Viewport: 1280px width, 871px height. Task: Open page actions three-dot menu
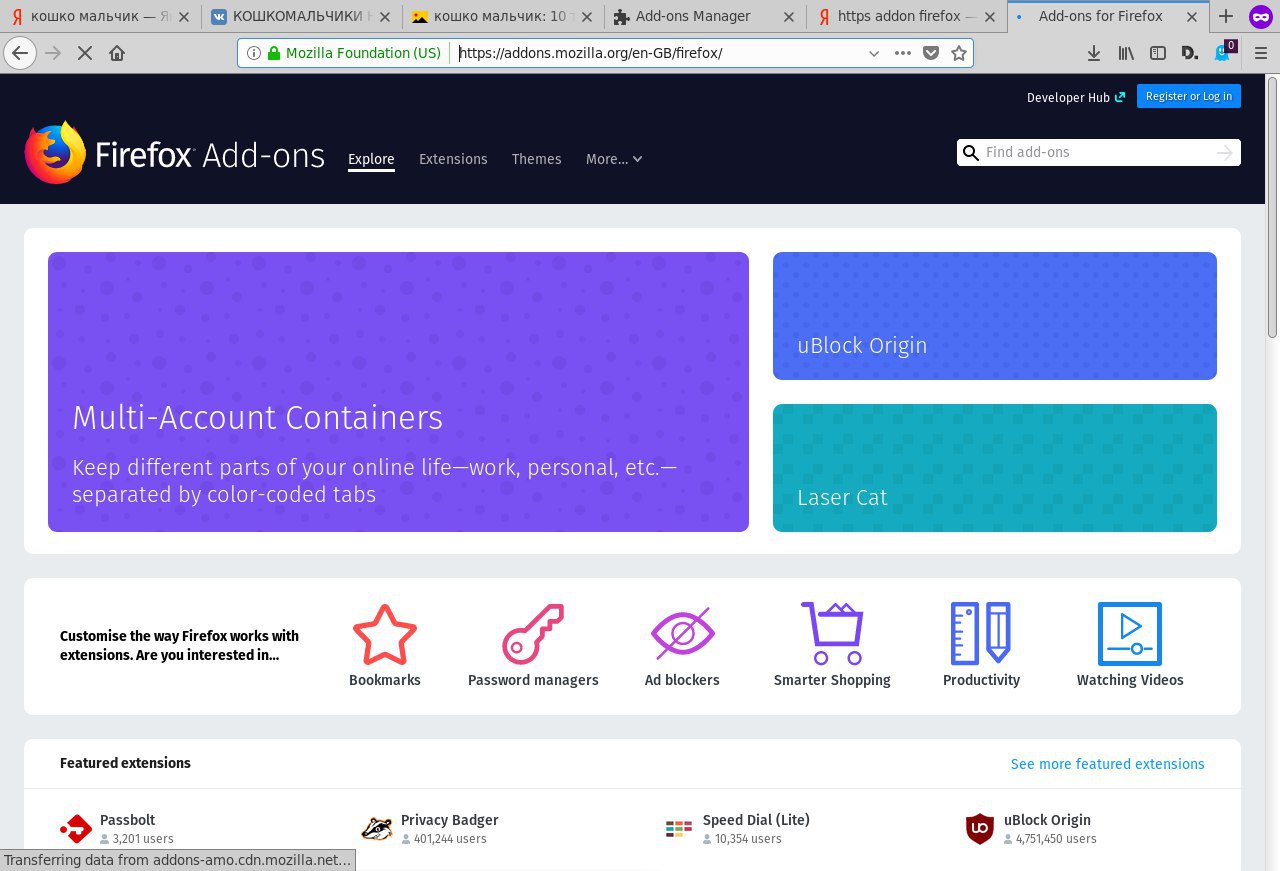coord(902,53)
